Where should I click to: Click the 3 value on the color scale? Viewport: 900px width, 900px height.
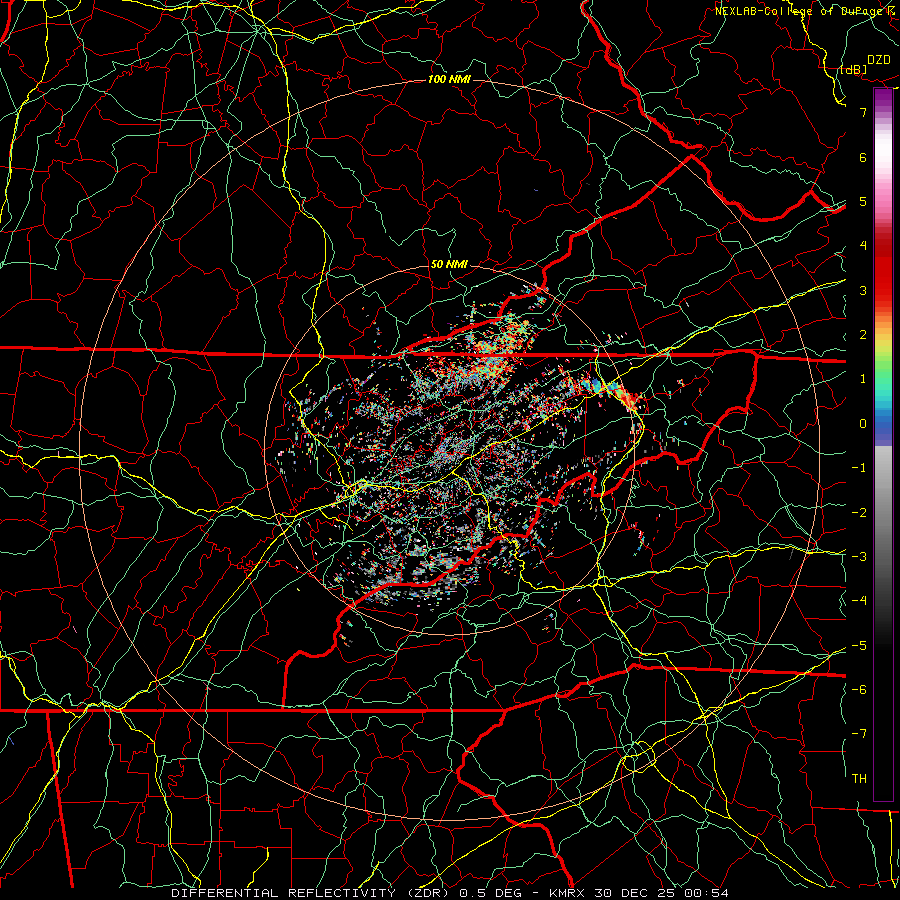863,290
